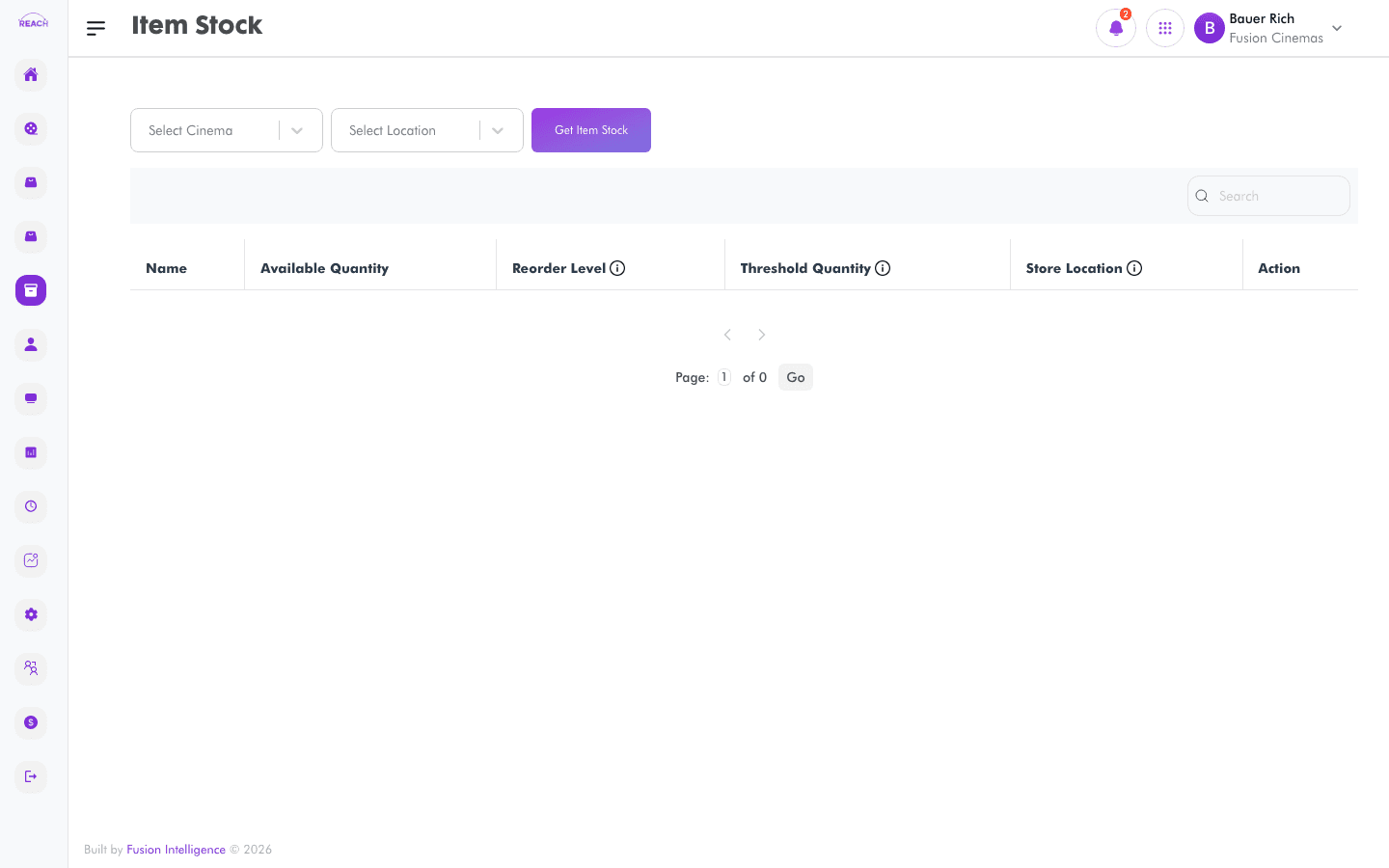Viewport: 1389px width, 868px height.
Task: Open the home icon in sidebar
Action: coord(31,74)
